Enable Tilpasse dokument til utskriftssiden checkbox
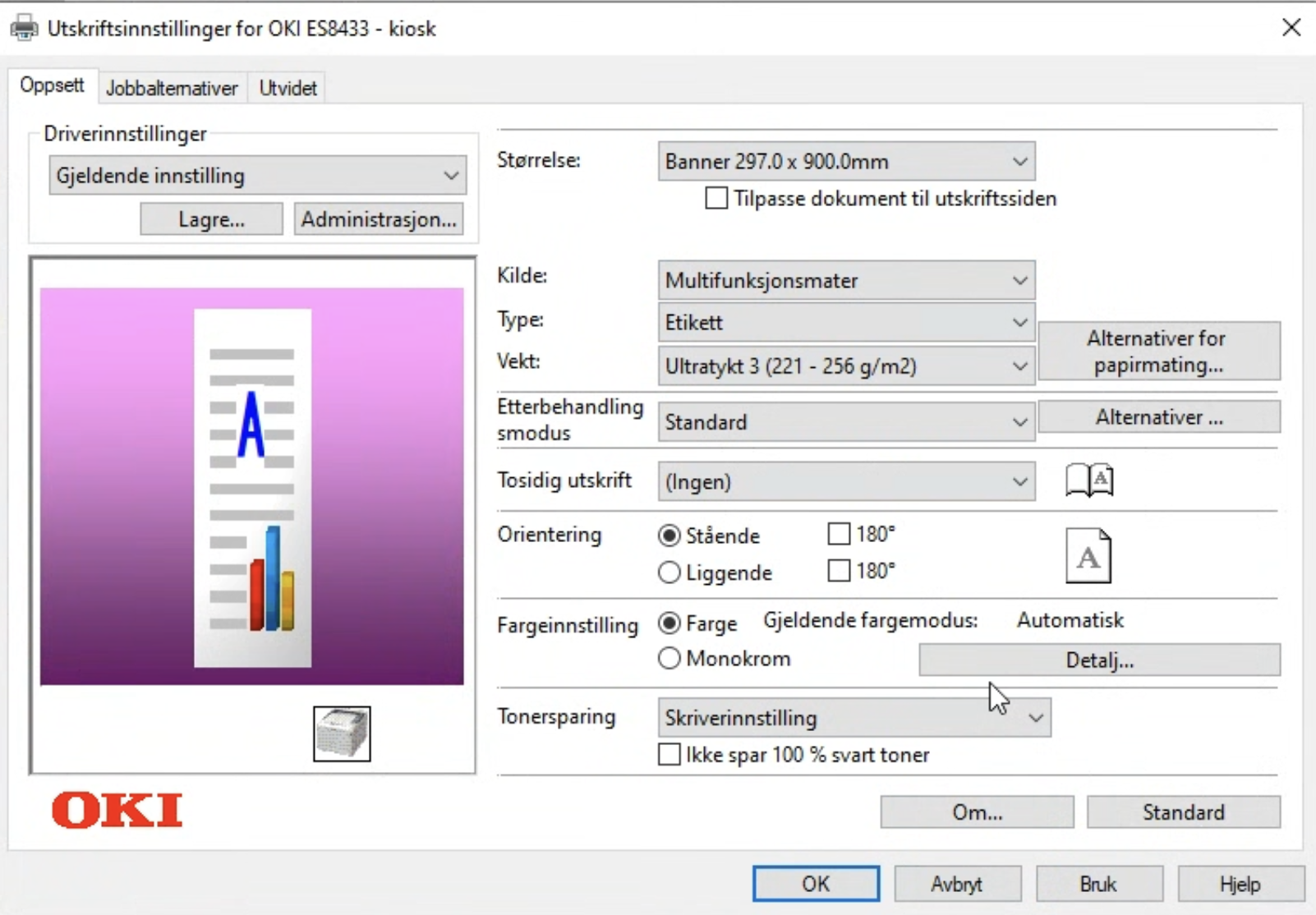Image resolution: width=1316 pixels, height=915 pixels. [716, 199]
